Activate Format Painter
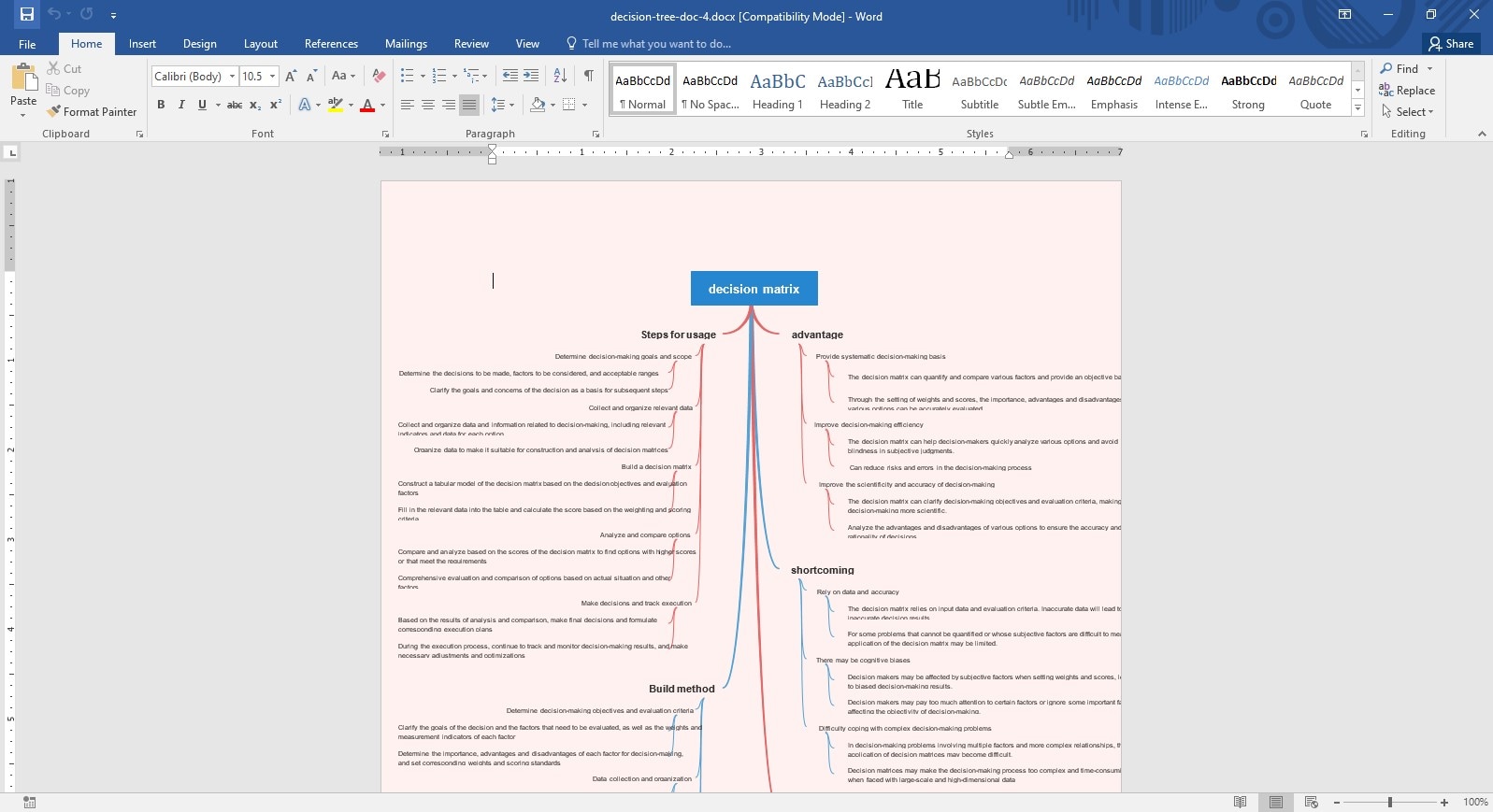The height and width of the screenshot is (812, 1493). click(92, 111)
